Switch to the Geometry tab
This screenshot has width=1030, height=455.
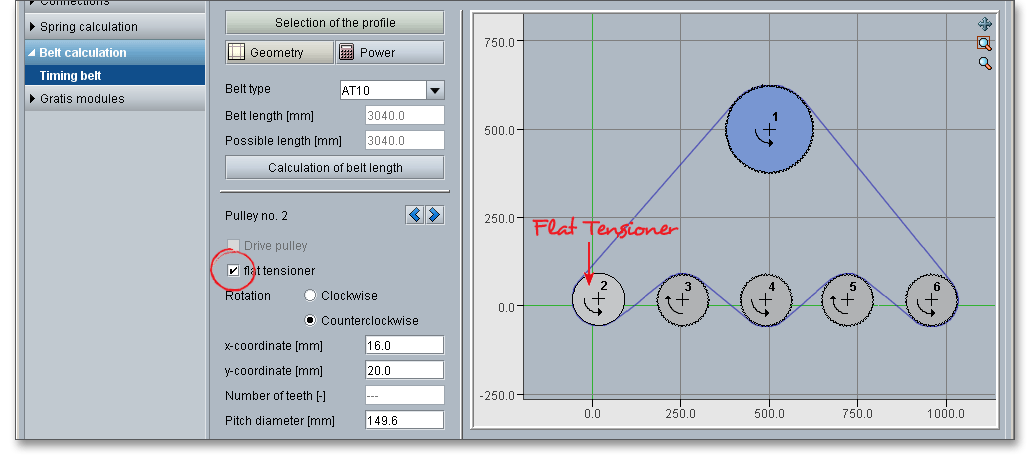pyautogui.click(x=278, y=53)
